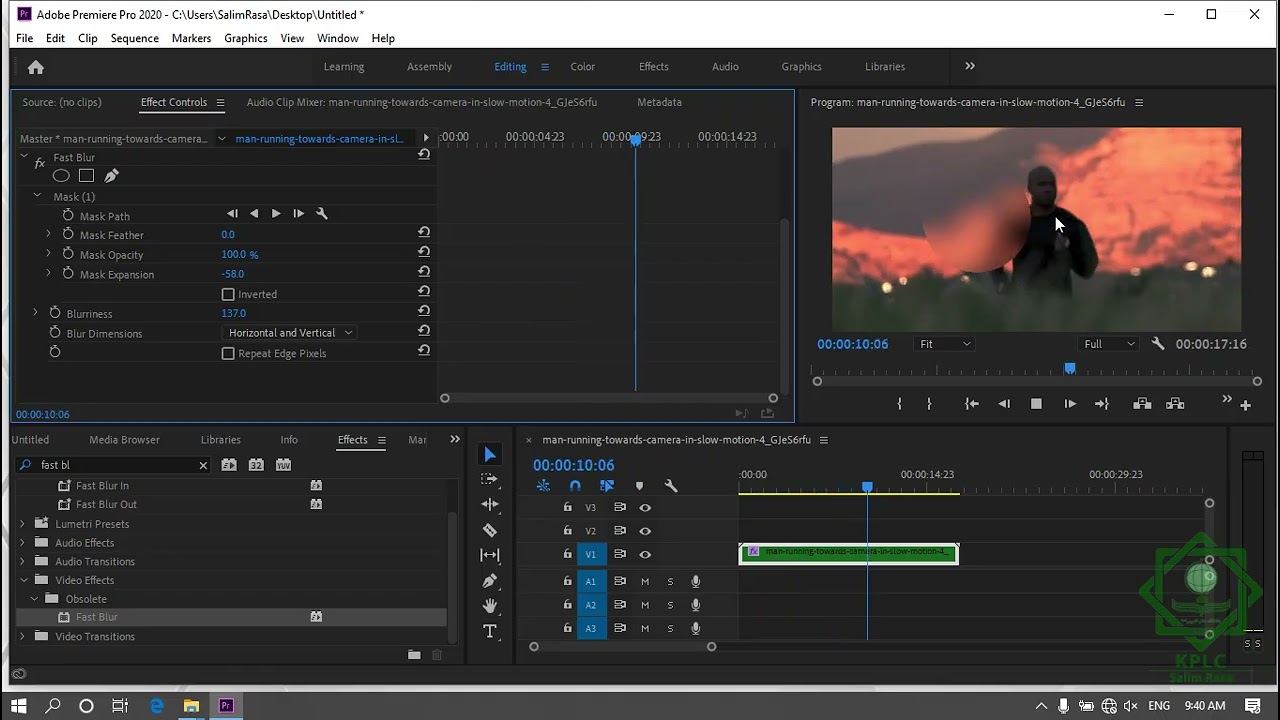The image size is (1280, 720).
Task: Solo audio track A2
Action: [x=670, y=605]
